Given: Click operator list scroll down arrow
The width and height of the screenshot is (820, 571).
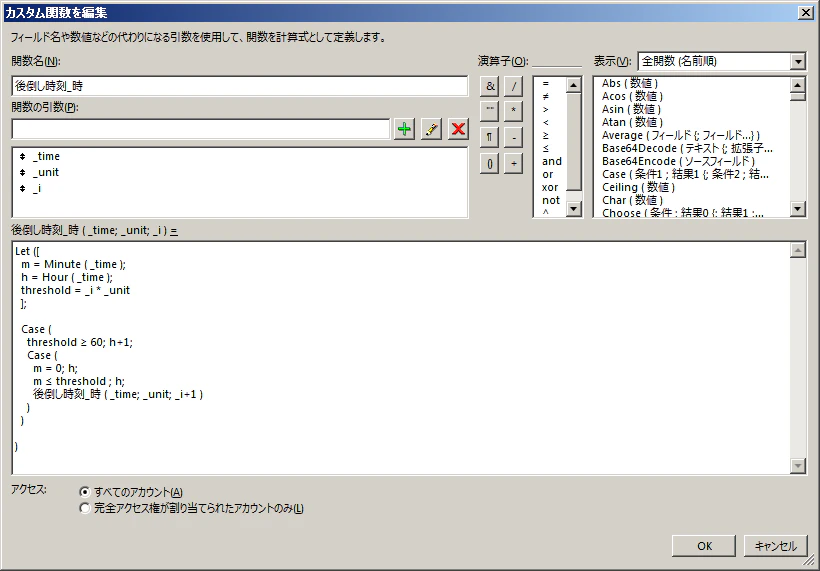Looking at the screenshot, I should (x=574, y=209).
